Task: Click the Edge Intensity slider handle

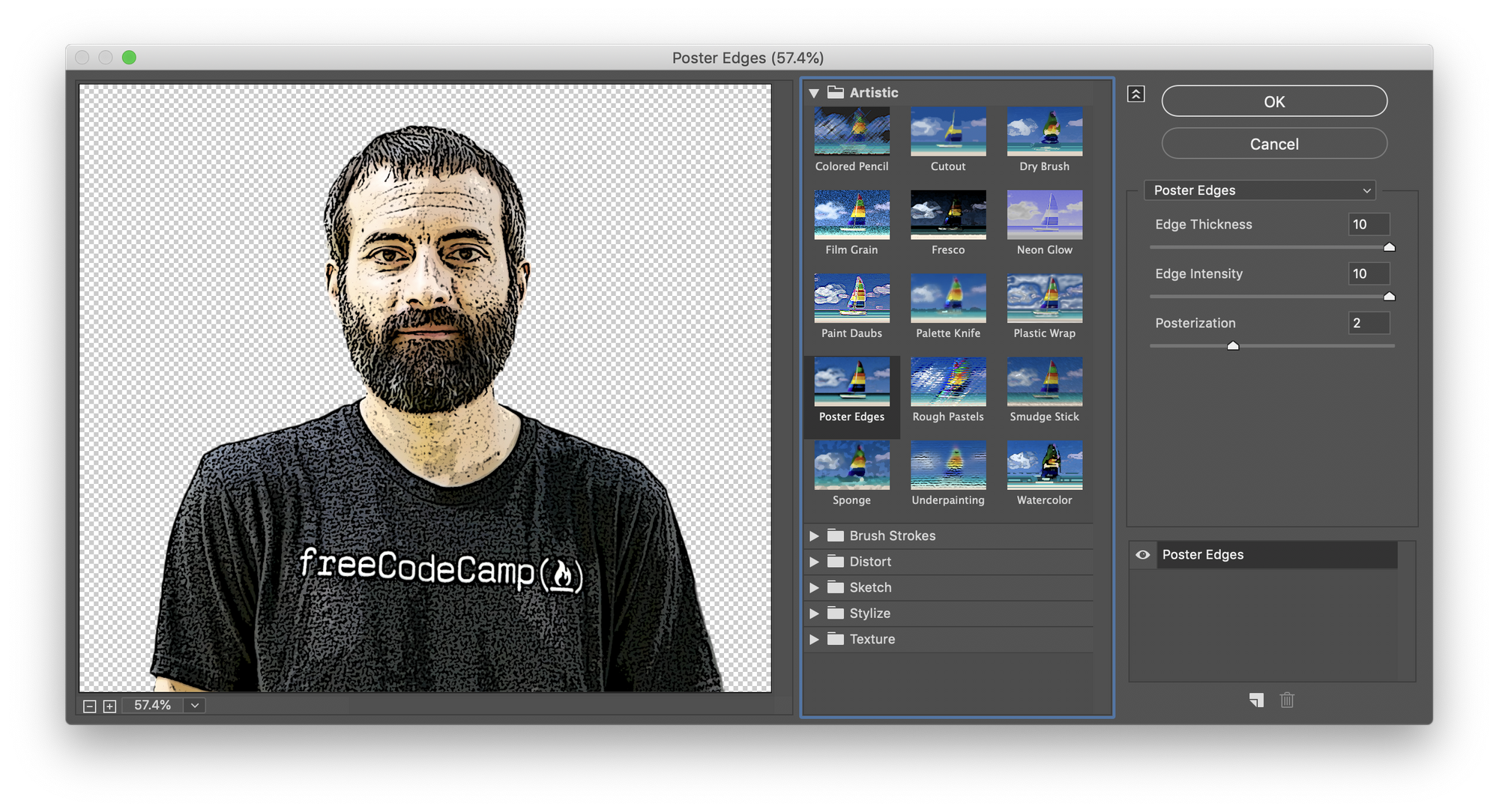Action: pyautogui.click(x=1389, y=297)
